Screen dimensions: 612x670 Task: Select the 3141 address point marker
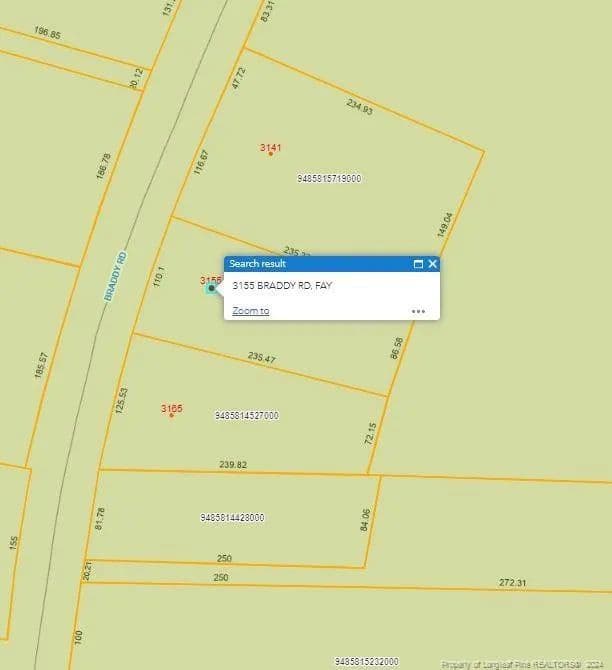[x=270, y=153]
